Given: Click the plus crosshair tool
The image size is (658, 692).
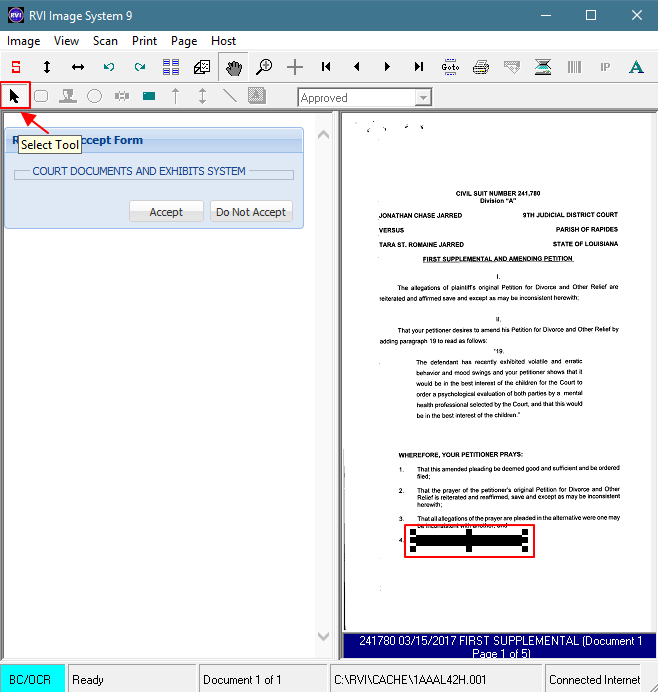Looking at the screenshot, I should pos(295,67).
